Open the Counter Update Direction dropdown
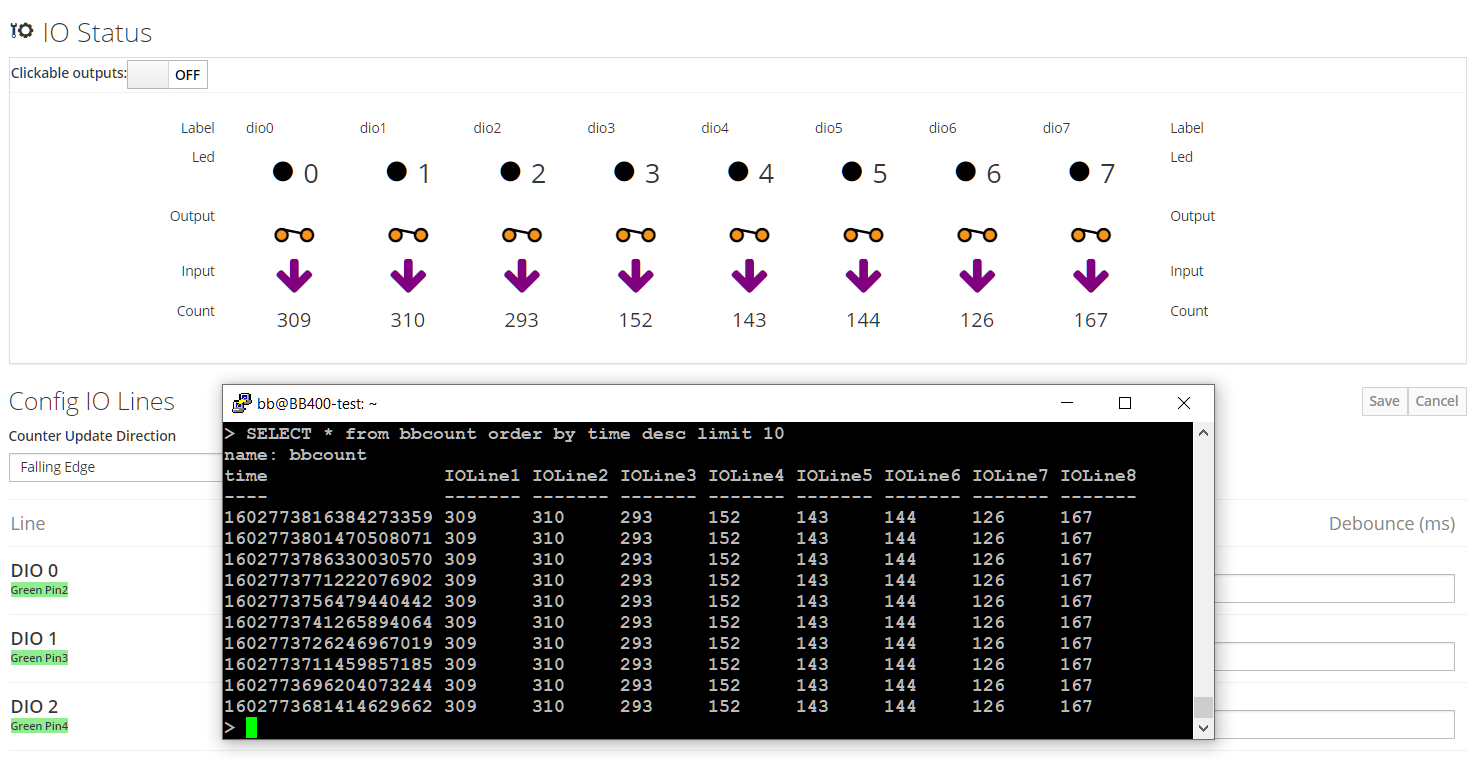Image resolution: width=1474 pixels, height=760 pixels. coord(115,467)
